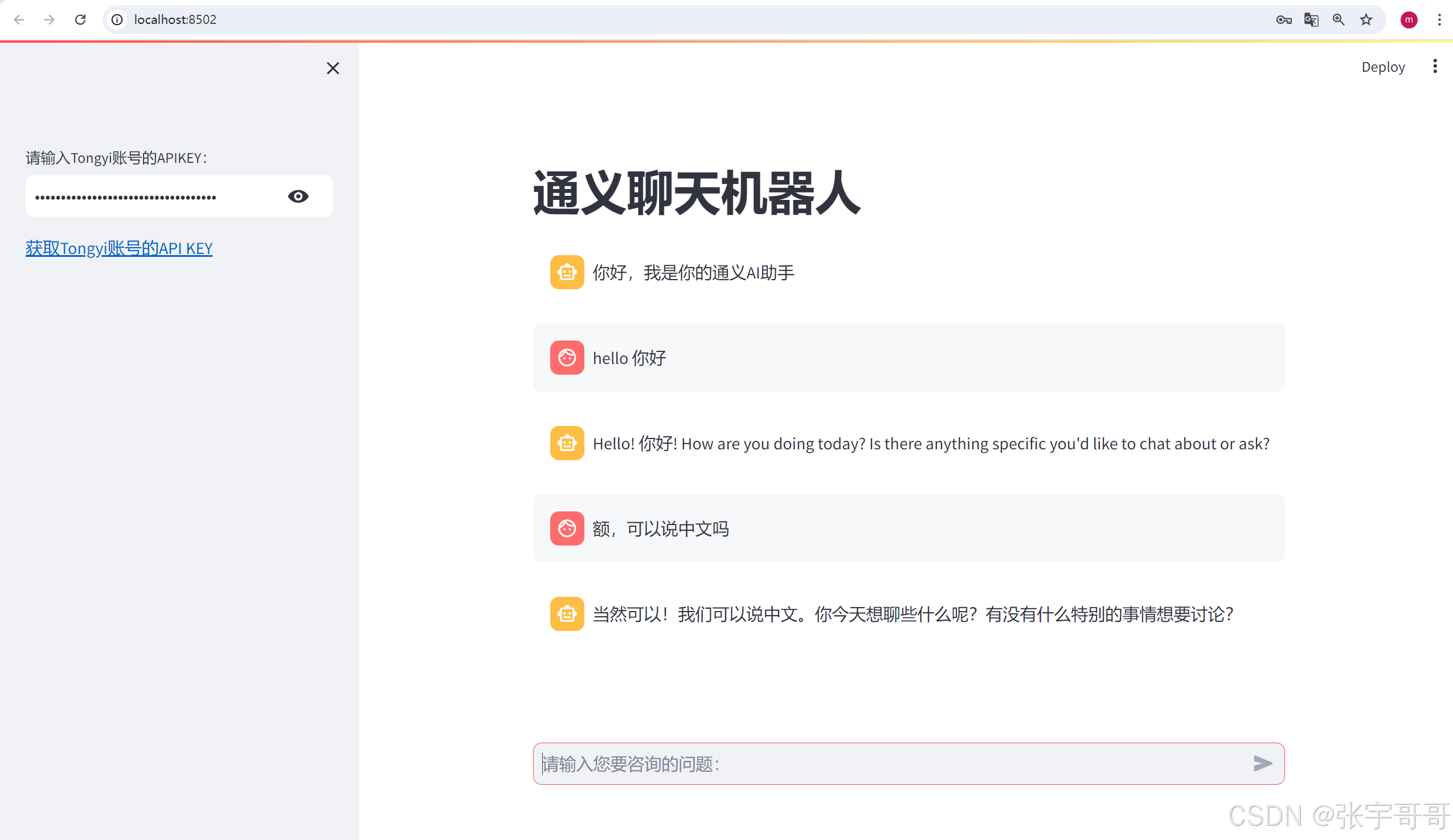Viewport: 1453px width, 840px height.
Task: Reveal API key with eye icon
Action: 298,196
